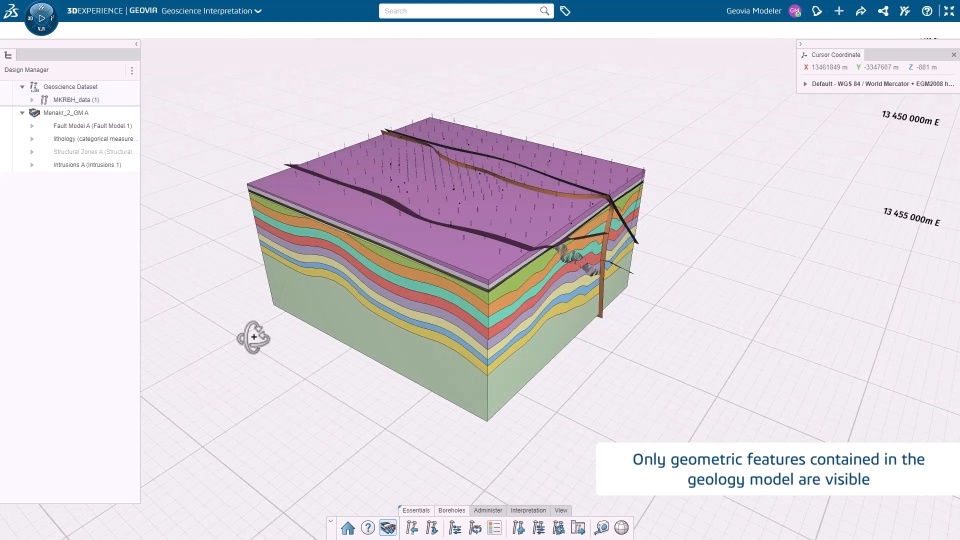Screen dimensions: 960x540
Task: Collapse the bottom action bar chevron
Action: 331,522
